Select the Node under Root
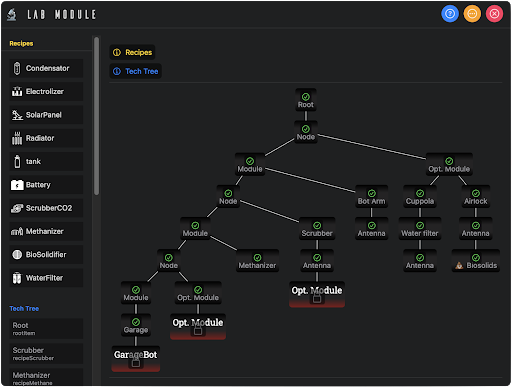 tap(306, 132)
